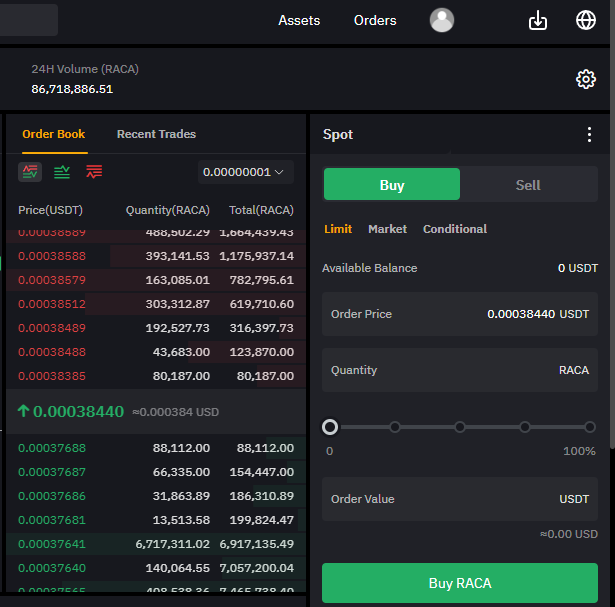Select Market order type

coord(387,229)
